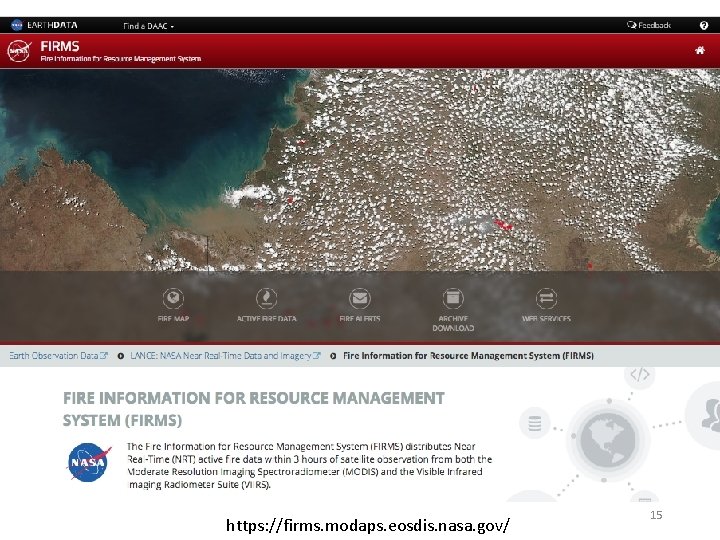Click the FIRMS header title
The width and height of the screenshot is (720, 540).
point(60,46)
